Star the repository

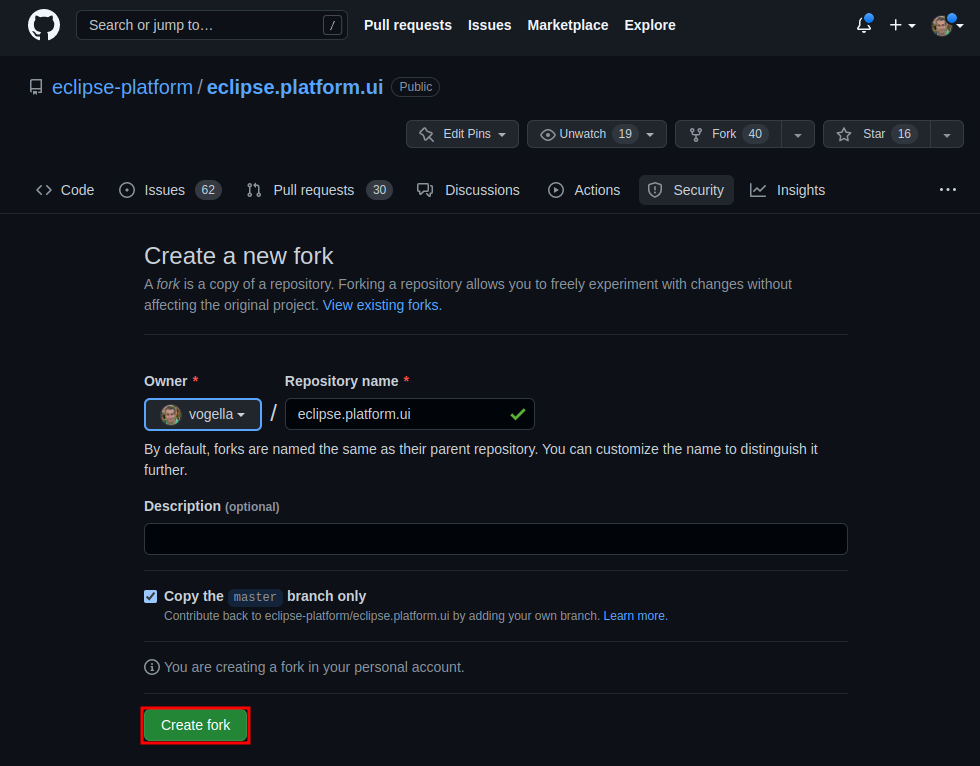876,134
